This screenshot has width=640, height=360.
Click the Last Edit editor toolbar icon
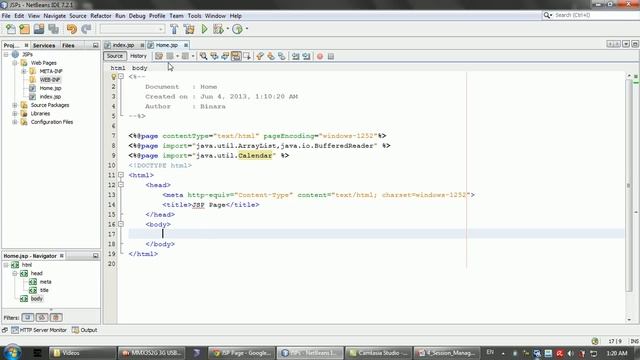(x=159, y=56)
